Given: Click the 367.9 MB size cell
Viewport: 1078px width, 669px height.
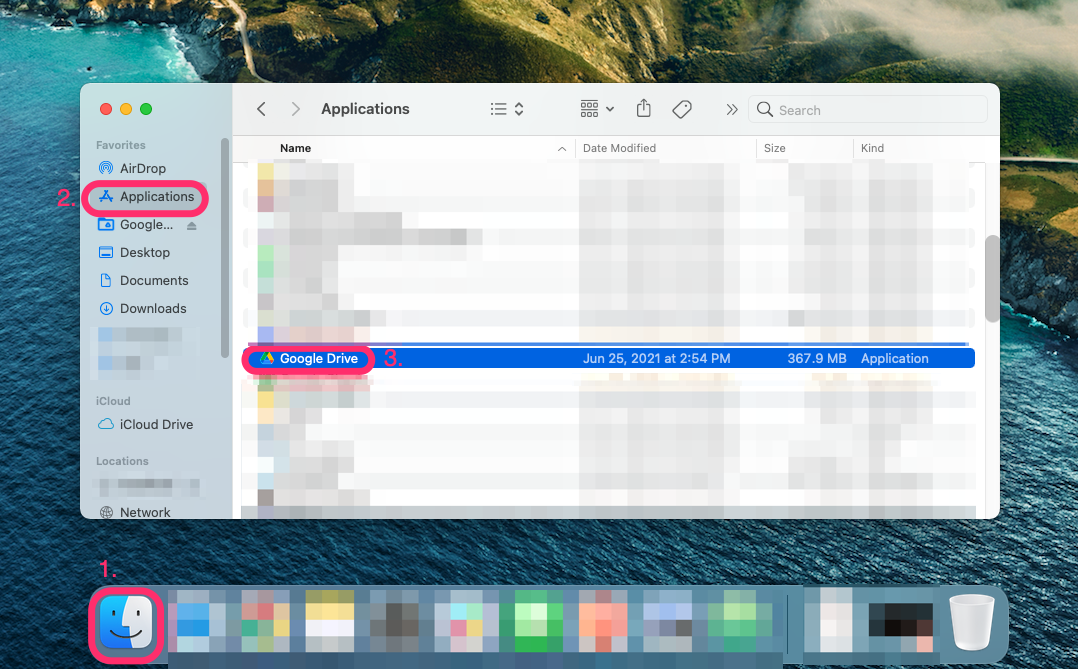Looking at the screenshot, I should point(817,358).
